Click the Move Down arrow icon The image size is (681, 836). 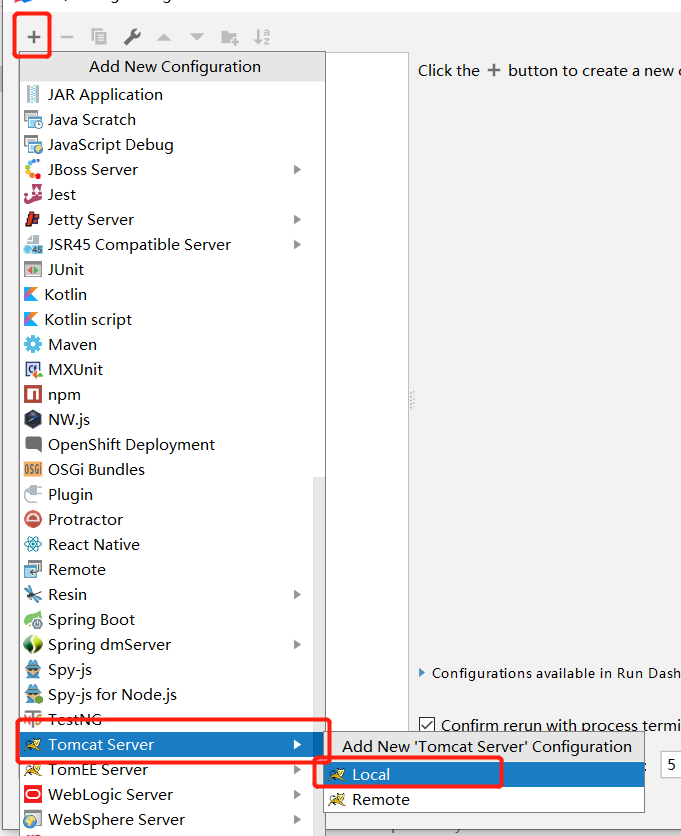pos(197,37)
